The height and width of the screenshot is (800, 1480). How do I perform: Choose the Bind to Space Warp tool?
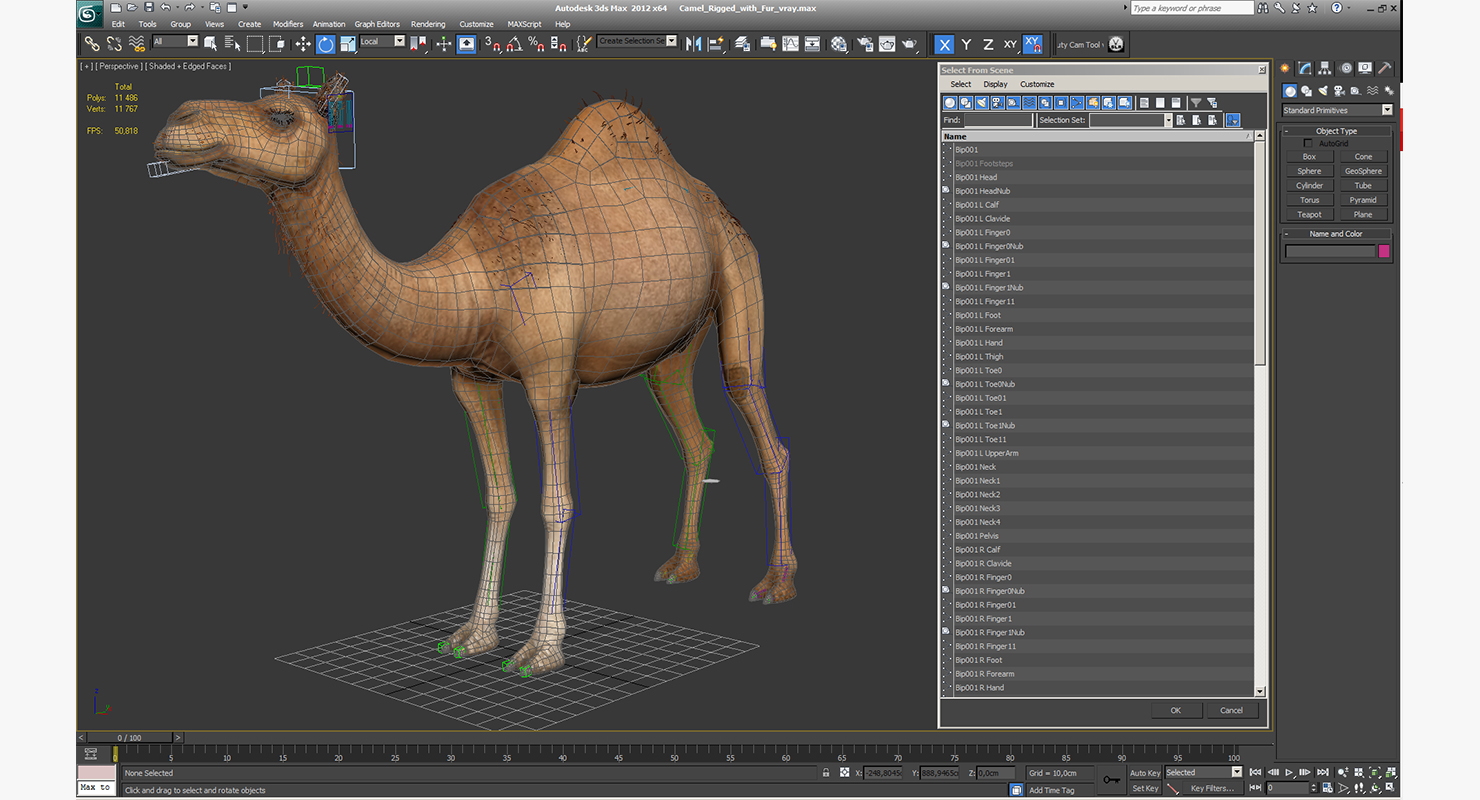click(x=137, y=44)
